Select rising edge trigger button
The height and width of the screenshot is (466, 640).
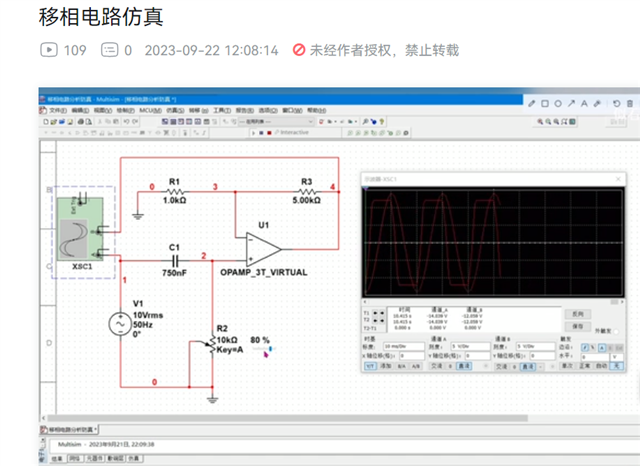pos(584,348)
